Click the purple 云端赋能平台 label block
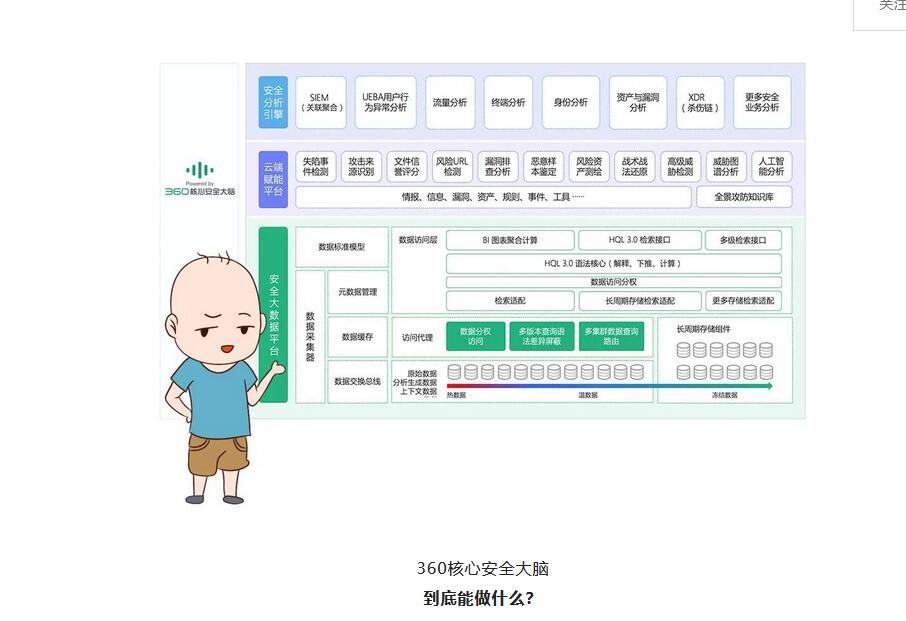Image resolution: width=906 pixels, height=621 pixels. click(273, 180)
